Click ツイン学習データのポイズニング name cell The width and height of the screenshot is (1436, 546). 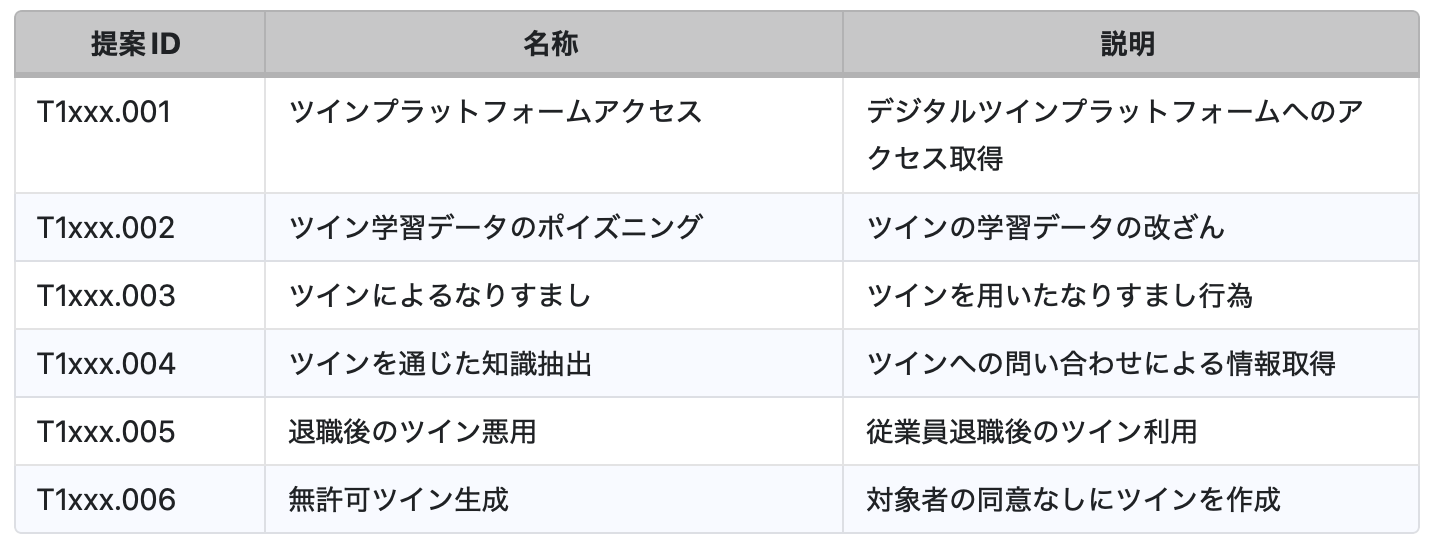point(494,227)
